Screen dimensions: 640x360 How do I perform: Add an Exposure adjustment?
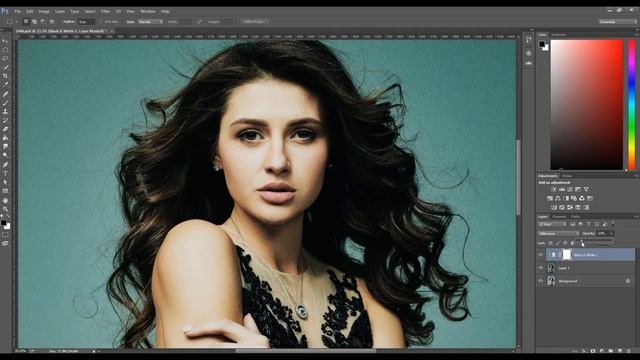pos(578,189)
